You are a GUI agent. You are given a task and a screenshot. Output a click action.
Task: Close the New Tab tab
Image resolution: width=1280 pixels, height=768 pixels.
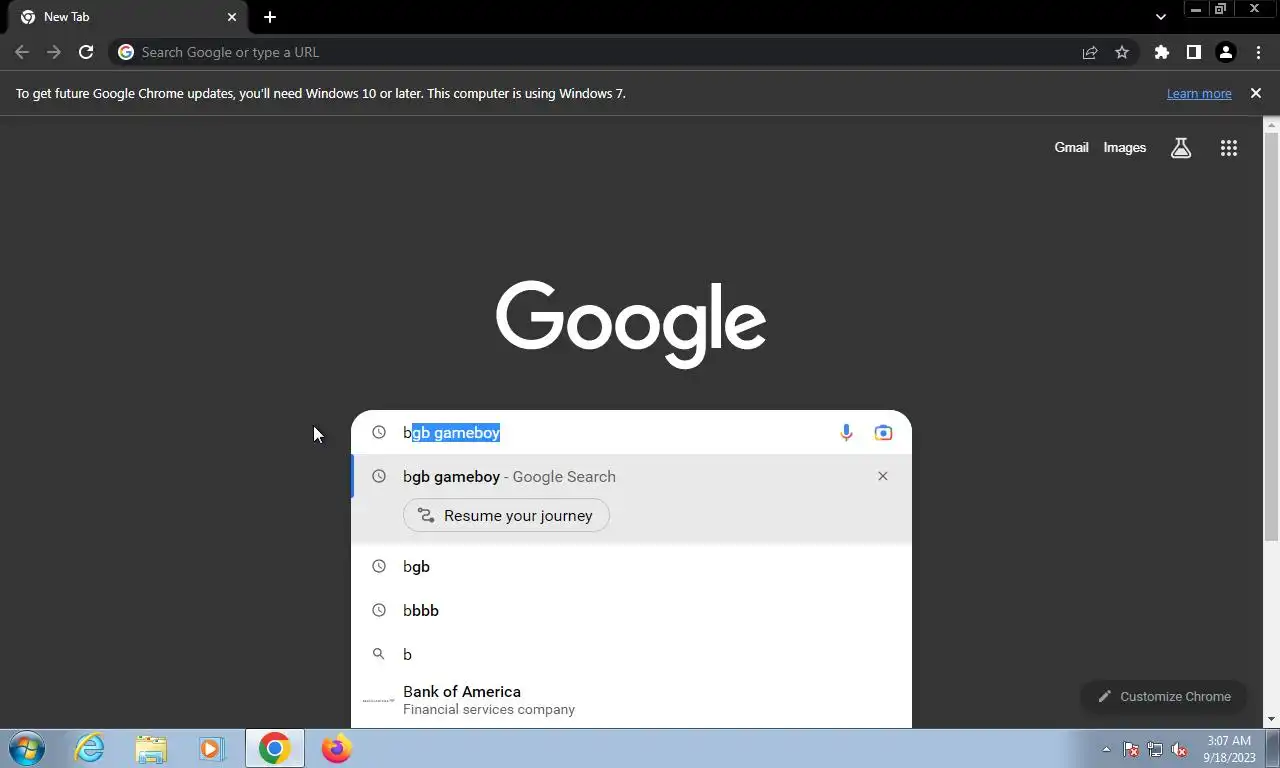pyautogui.click(x=232, y=17)
